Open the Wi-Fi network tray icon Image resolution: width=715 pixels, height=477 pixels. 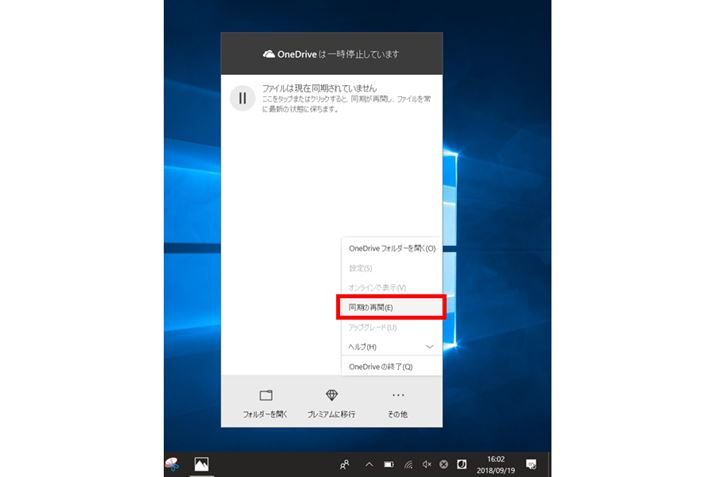pyautogui.click(x=408, y=464)
